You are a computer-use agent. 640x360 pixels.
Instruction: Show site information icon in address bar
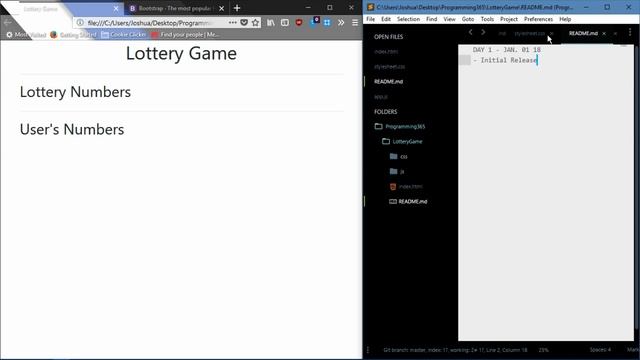80,23
